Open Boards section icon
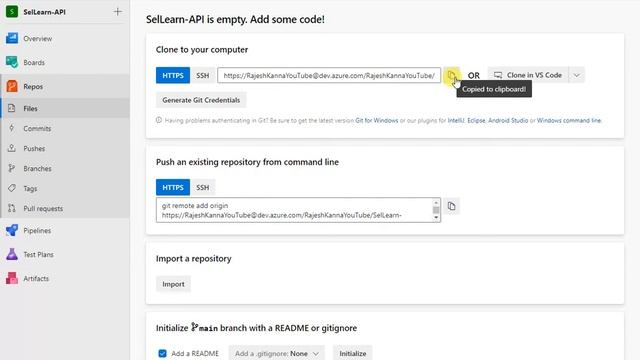This screenshot has width=640, height=360. [12, 62]
